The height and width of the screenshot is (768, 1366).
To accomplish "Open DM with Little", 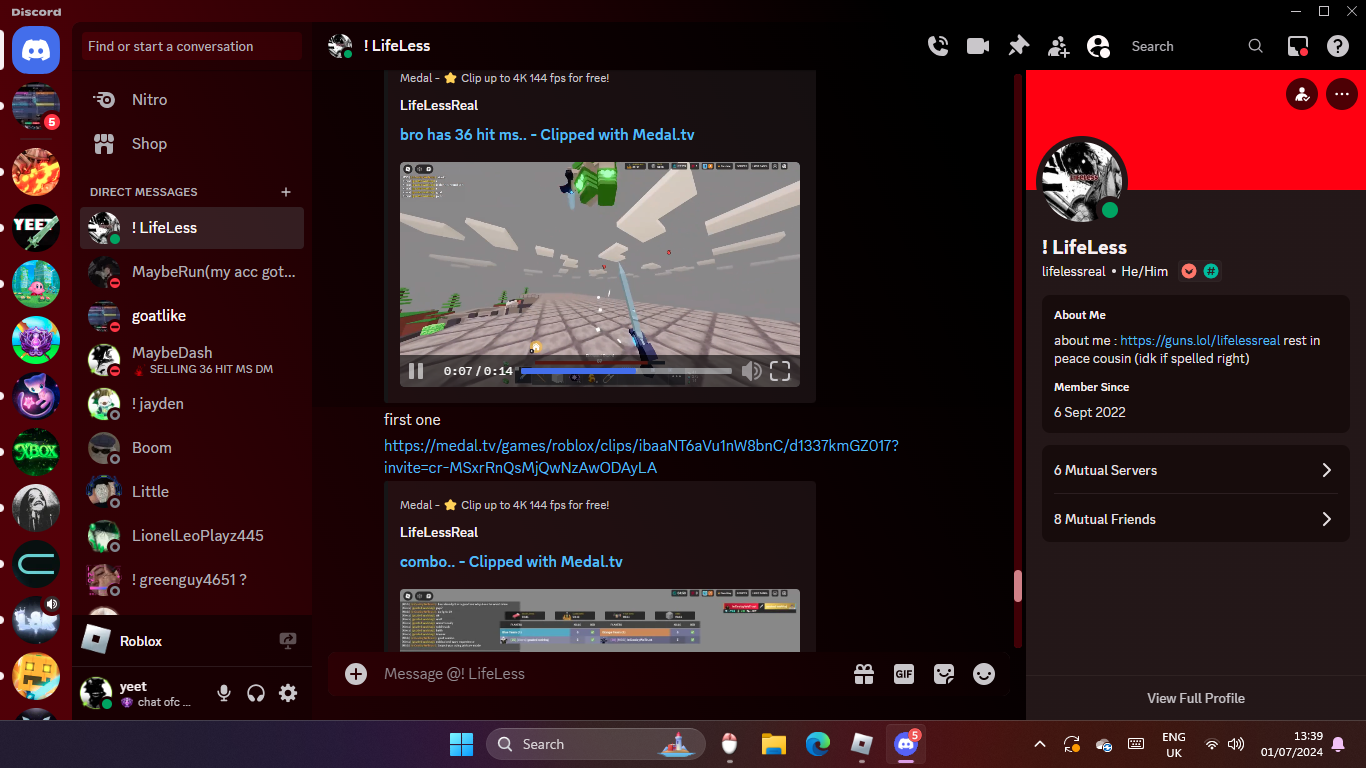I will point(192,492).
